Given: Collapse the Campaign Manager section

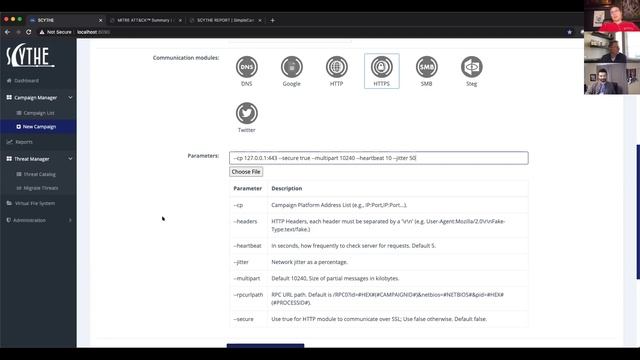Looking at the screenshot, I should tap(38, 98).
